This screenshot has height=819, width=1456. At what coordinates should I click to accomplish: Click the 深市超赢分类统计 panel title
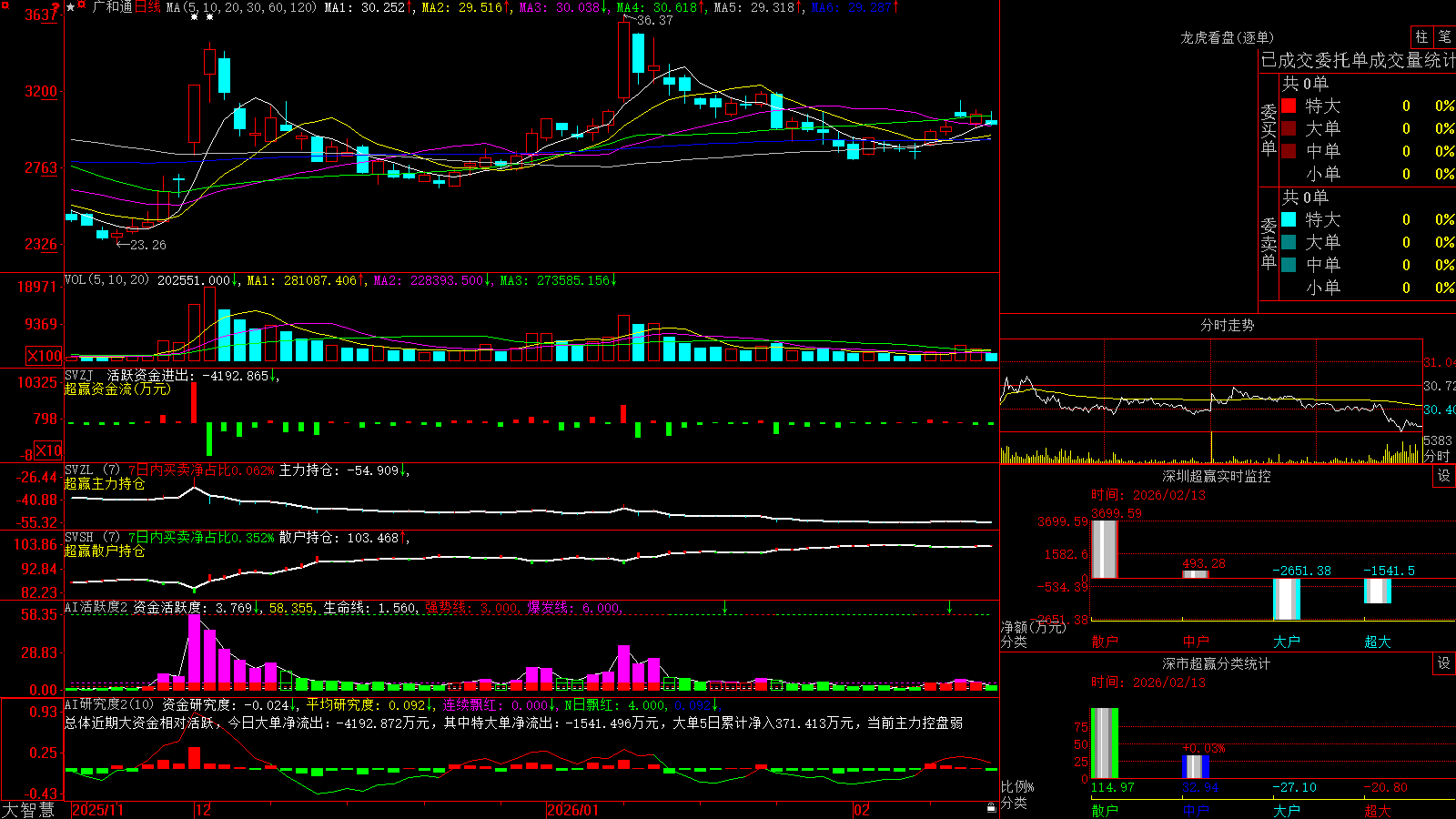coord(1216,663)
